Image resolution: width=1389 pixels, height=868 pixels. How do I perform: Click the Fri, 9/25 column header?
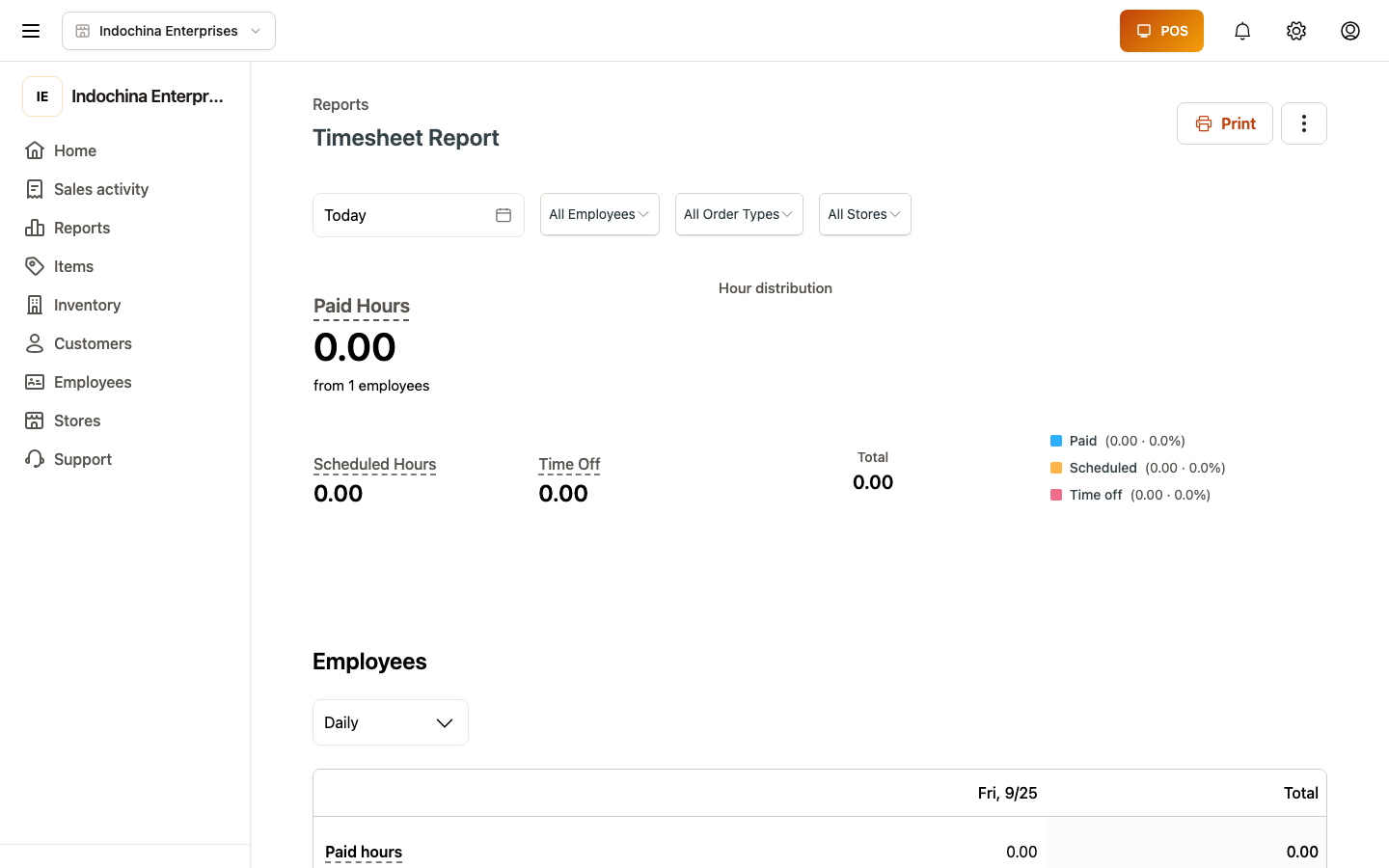click(x=1007, y=793)
